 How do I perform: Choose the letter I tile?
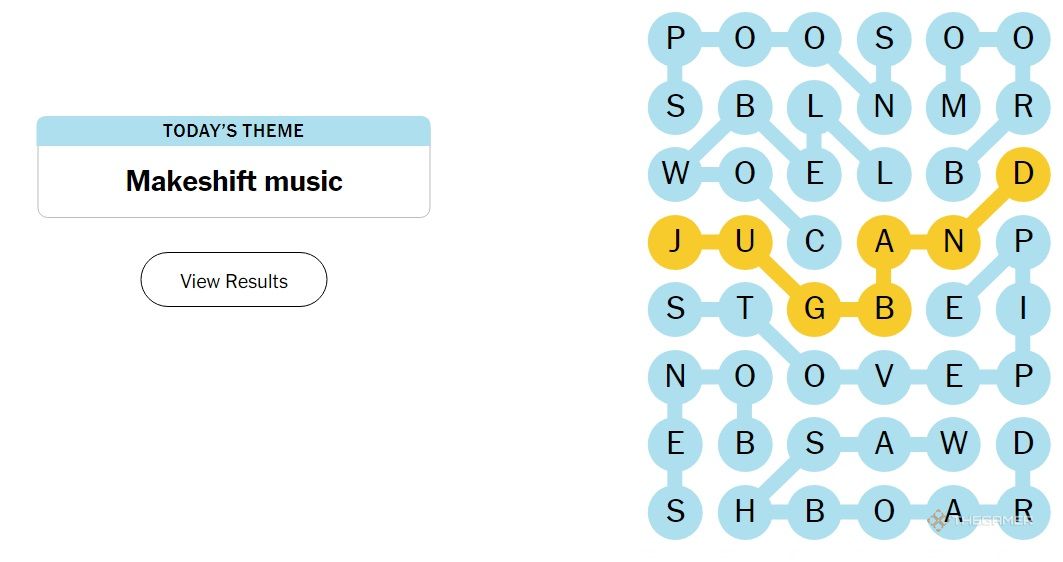[1023, 309]
